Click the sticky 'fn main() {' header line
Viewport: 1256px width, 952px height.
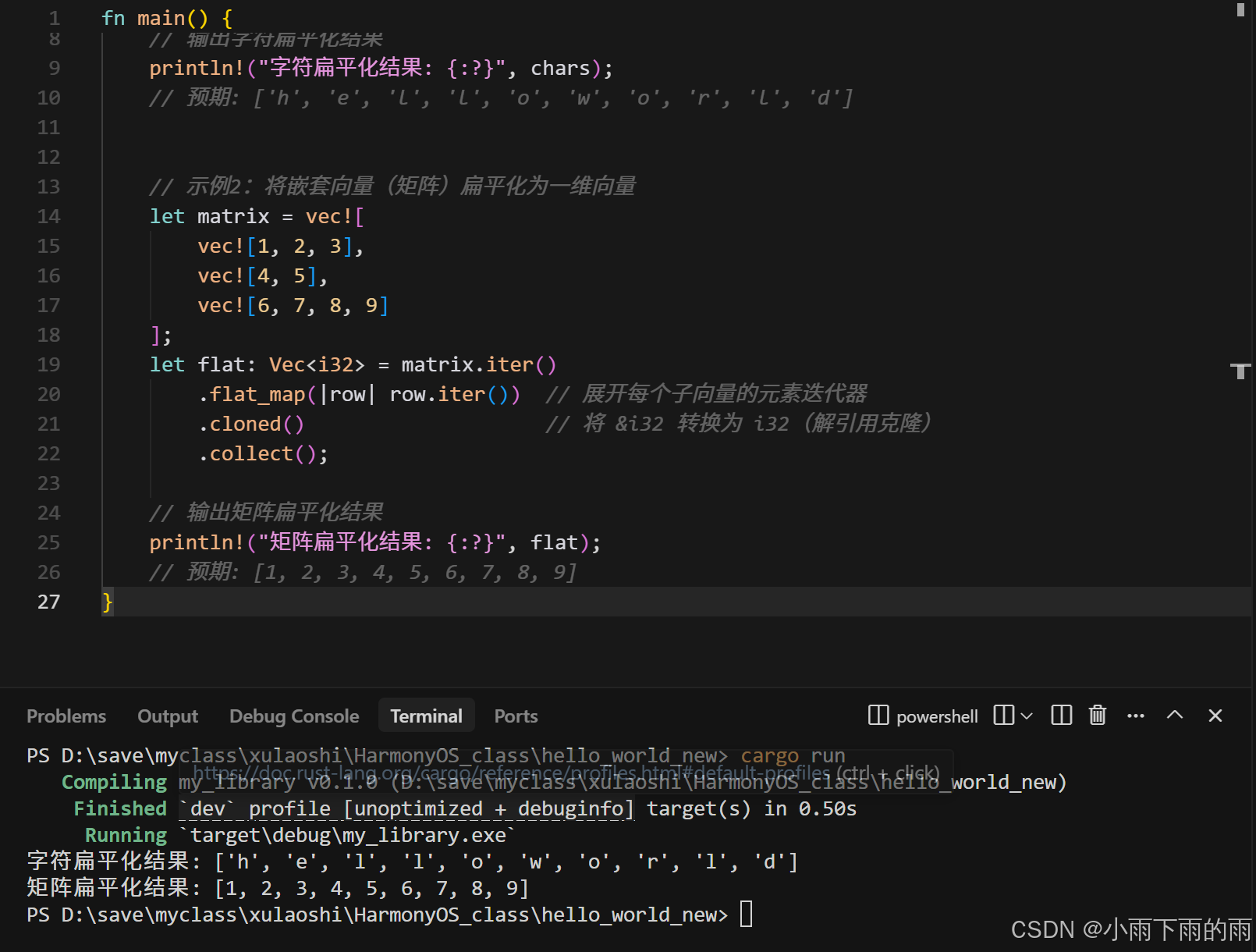pos(167,18)
